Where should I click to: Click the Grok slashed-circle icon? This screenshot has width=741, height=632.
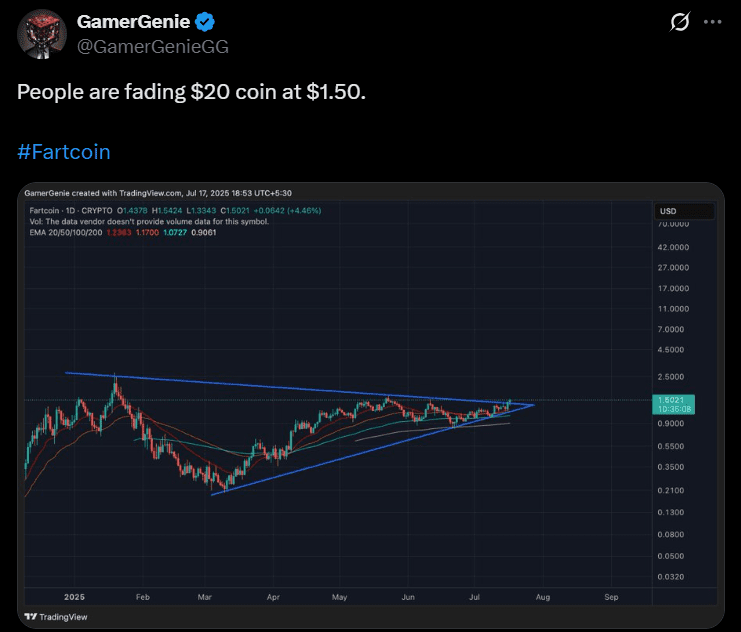(x=680, y=22)
